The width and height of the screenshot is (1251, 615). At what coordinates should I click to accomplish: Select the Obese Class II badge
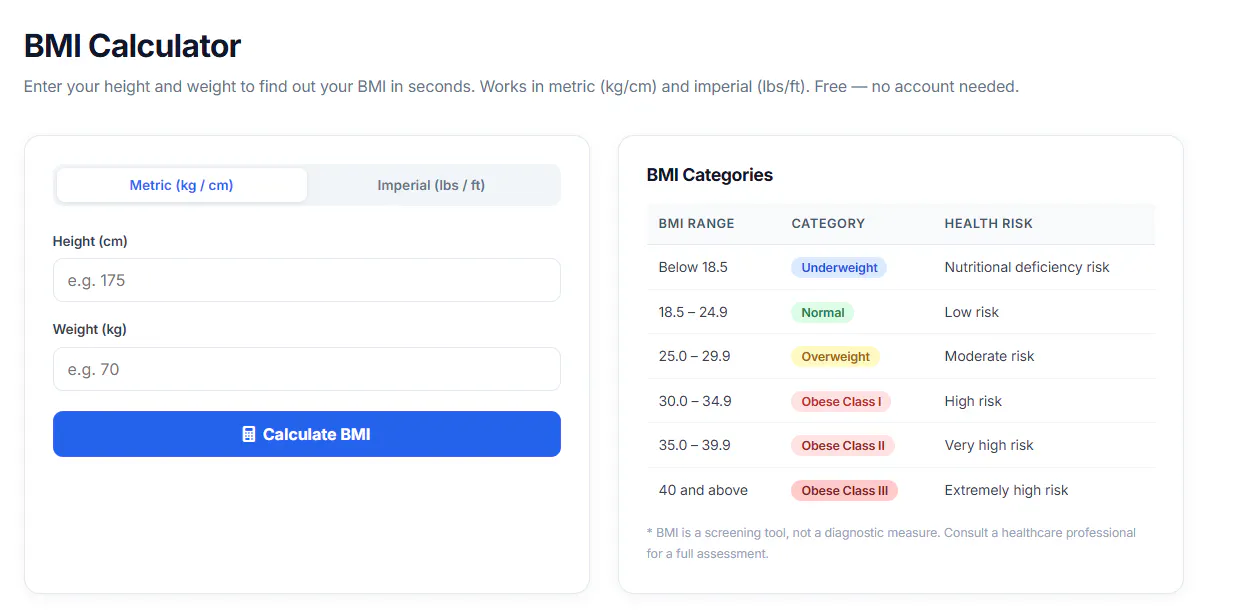[x=843, y=445]
